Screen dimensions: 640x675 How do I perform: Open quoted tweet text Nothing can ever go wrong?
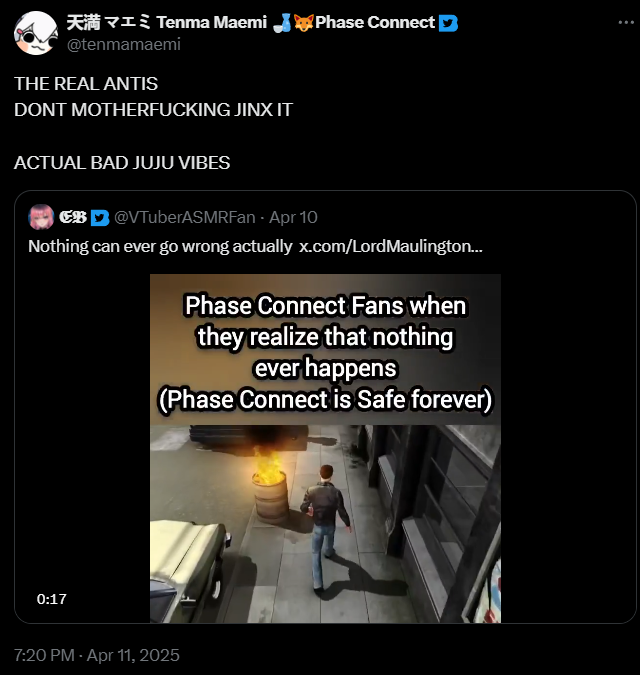click(x=160, y=246)
